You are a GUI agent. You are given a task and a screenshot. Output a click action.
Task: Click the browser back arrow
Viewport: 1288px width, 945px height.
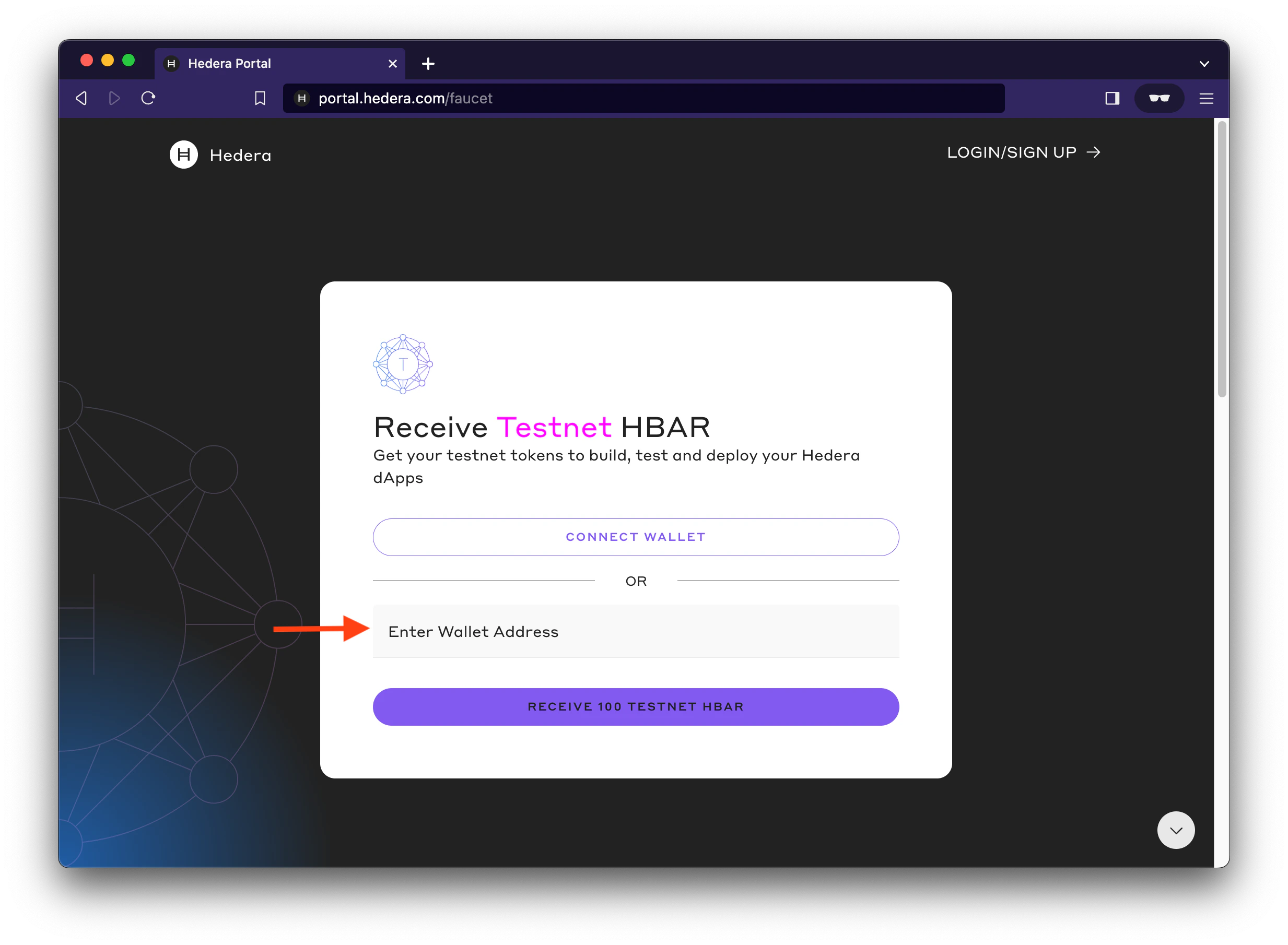[81, 98]
